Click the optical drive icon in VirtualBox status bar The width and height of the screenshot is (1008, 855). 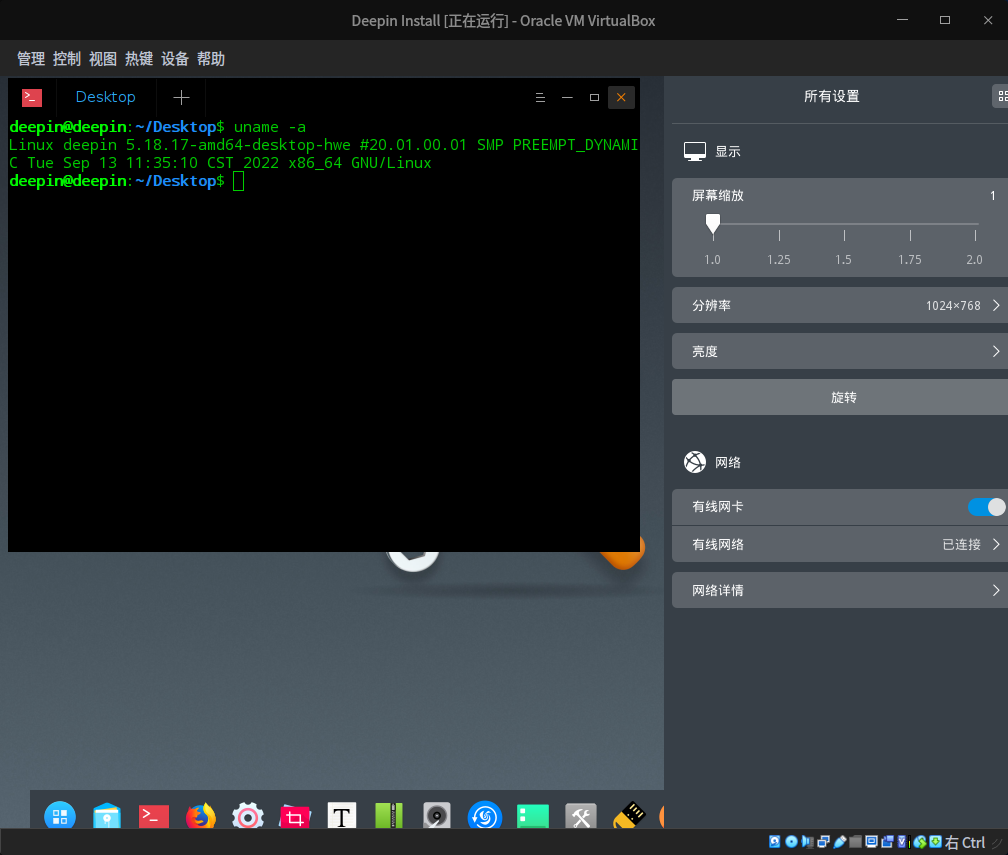[x=791, y=841]
